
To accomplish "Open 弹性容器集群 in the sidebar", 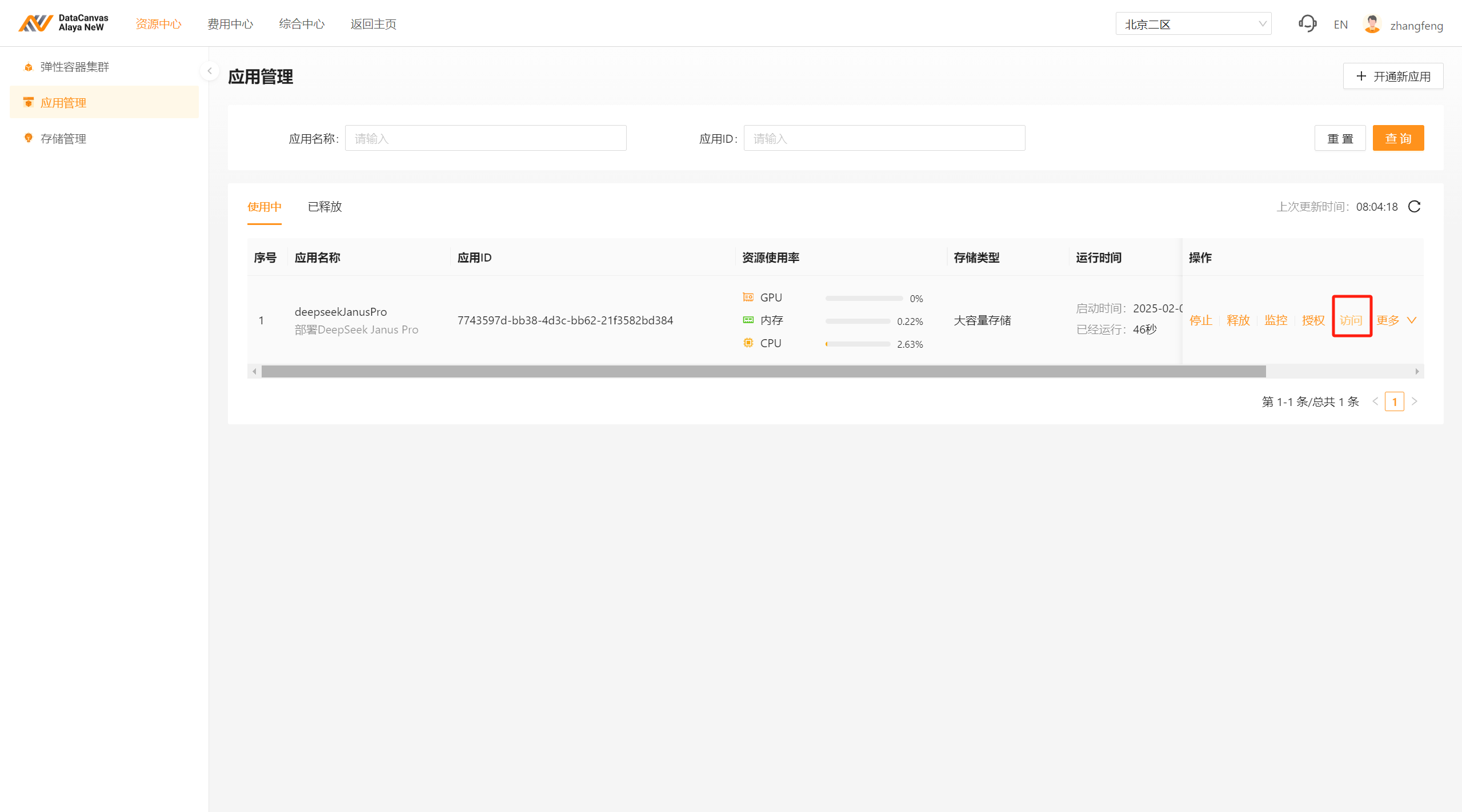I will (74, 67).
